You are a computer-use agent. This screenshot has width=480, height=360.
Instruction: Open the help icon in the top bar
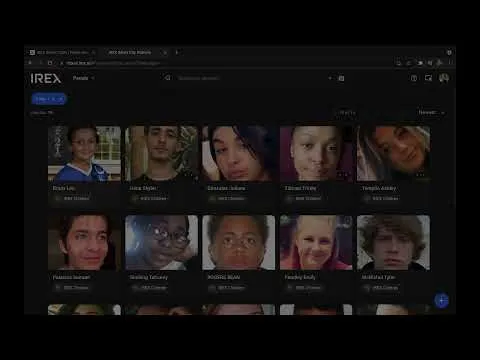pyautogui.click(x=414, y=78)
